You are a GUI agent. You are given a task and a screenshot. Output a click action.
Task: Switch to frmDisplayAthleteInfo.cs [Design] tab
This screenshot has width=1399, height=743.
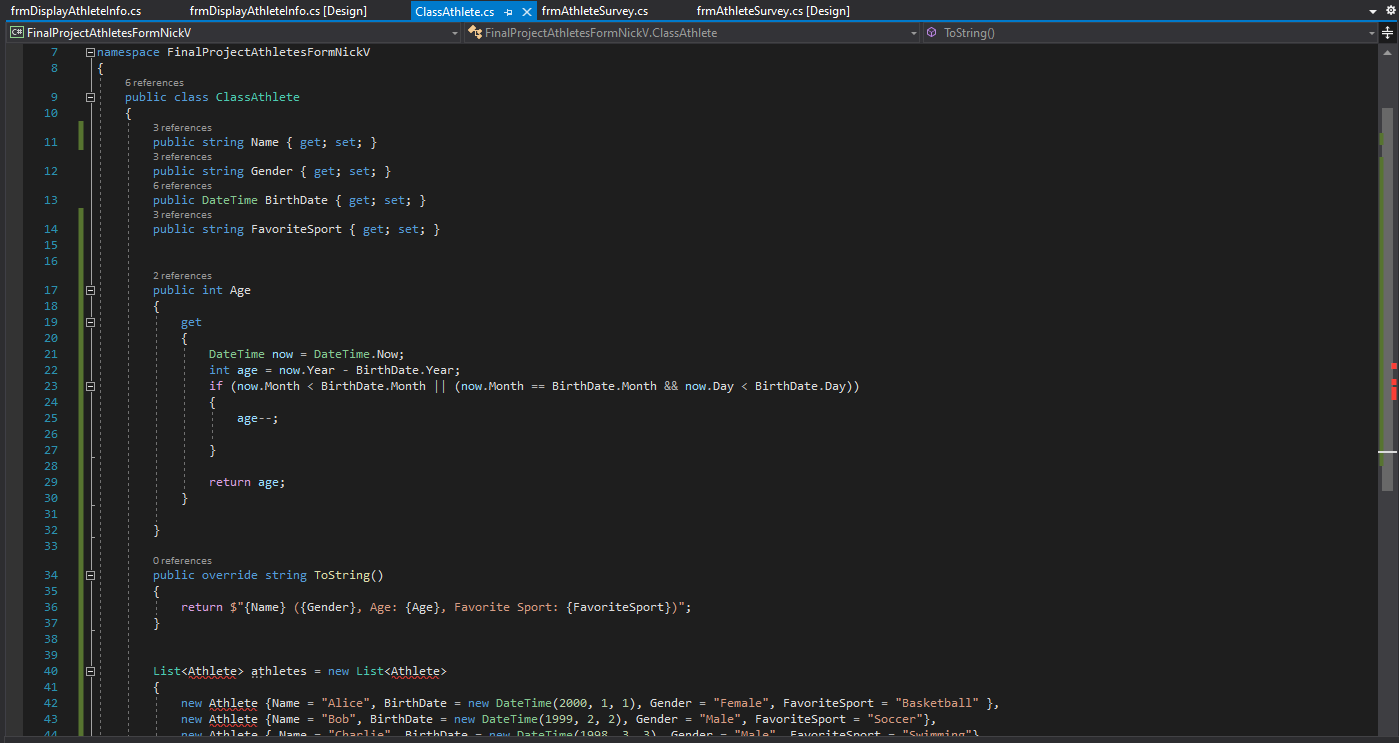tap(278, 11)
